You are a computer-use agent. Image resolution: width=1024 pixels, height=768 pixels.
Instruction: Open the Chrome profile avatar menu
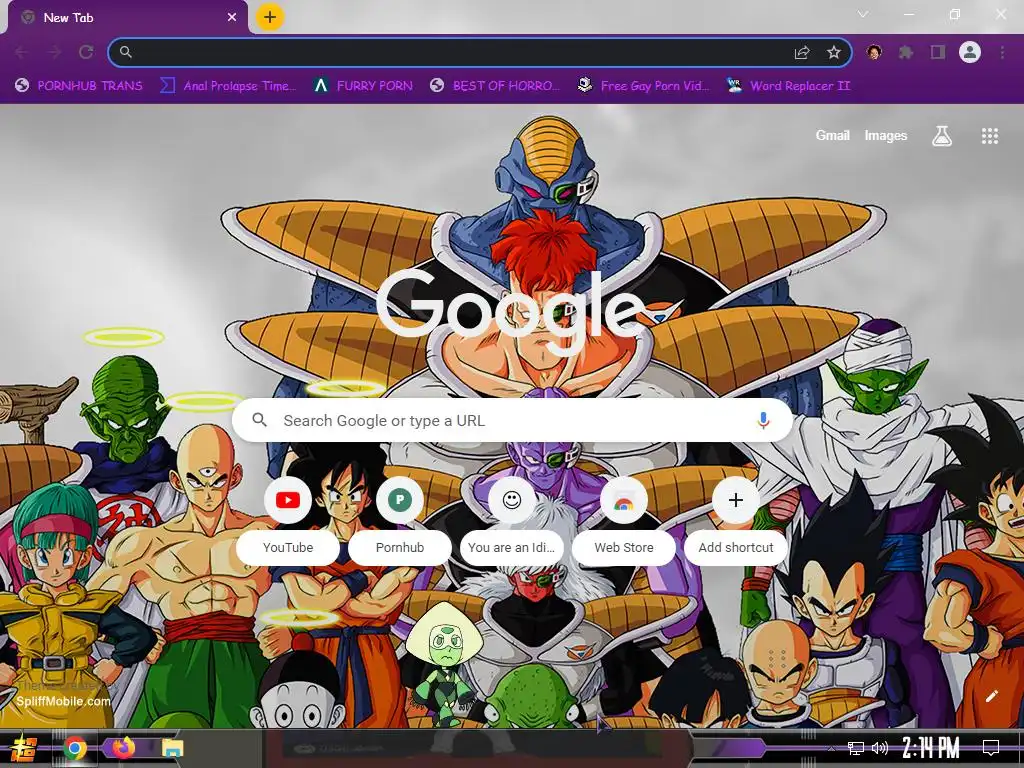pyautogui.click(x=970, y=52)
